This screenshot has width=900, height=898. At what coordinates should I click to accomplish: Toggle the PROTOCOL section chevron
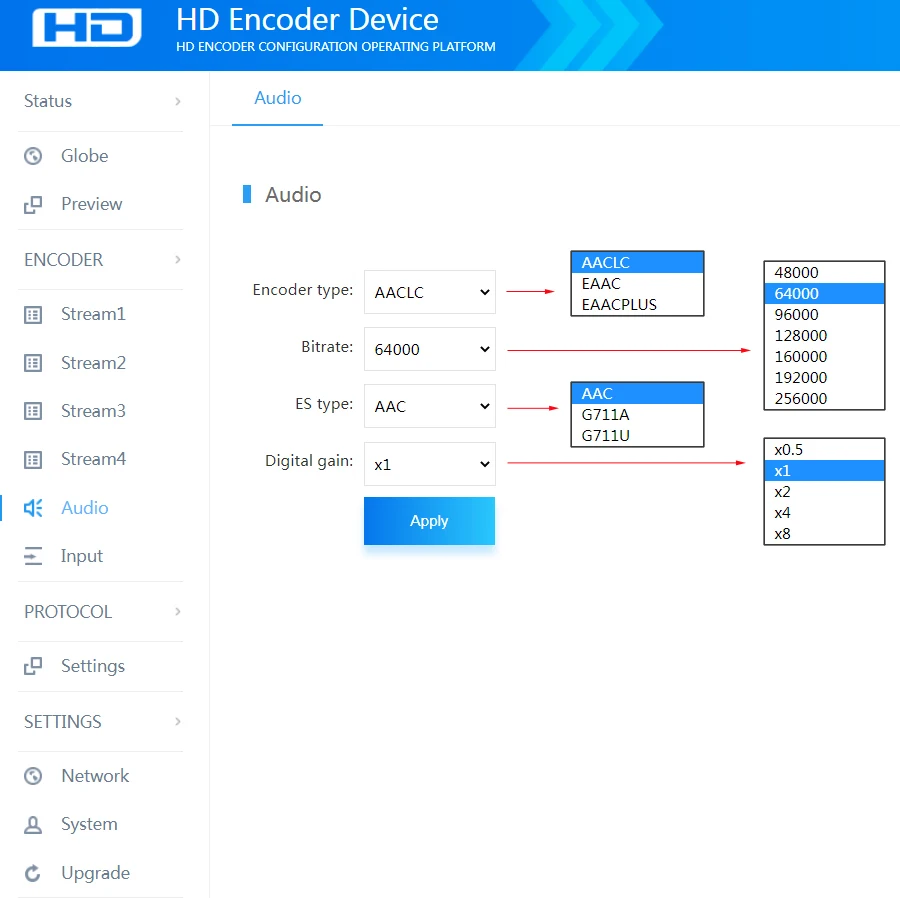[x=178, y=612]
